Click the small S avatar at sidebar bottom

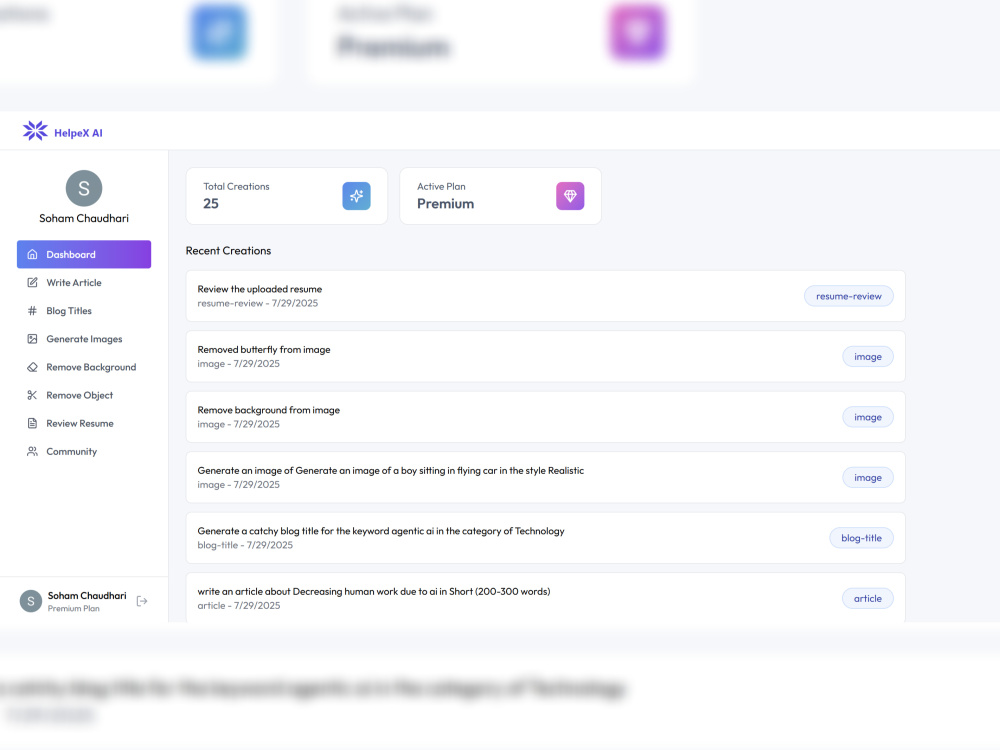31,601
